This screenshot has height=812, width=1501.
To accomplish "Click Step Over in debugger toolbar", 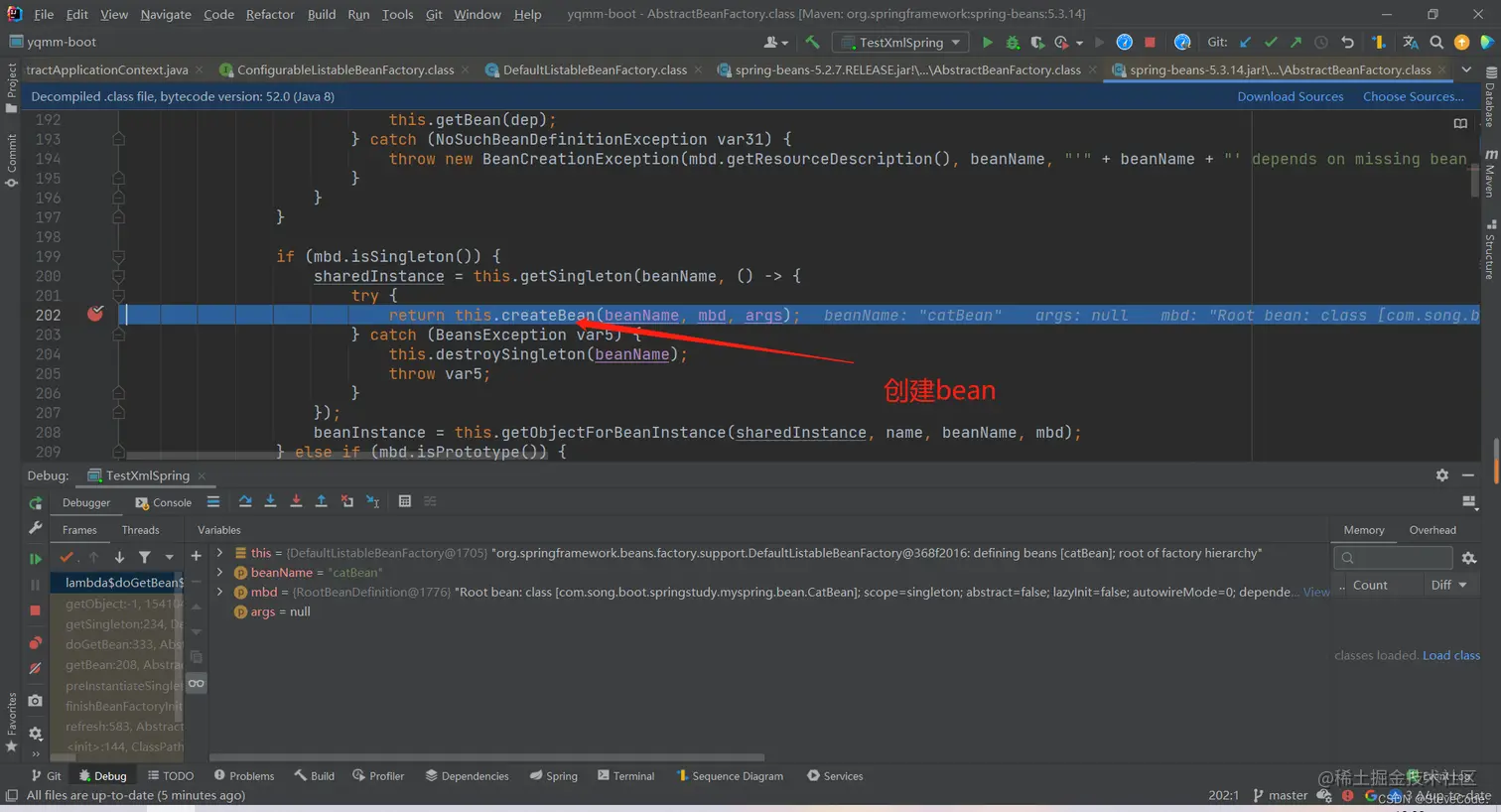I will (245, 501).
